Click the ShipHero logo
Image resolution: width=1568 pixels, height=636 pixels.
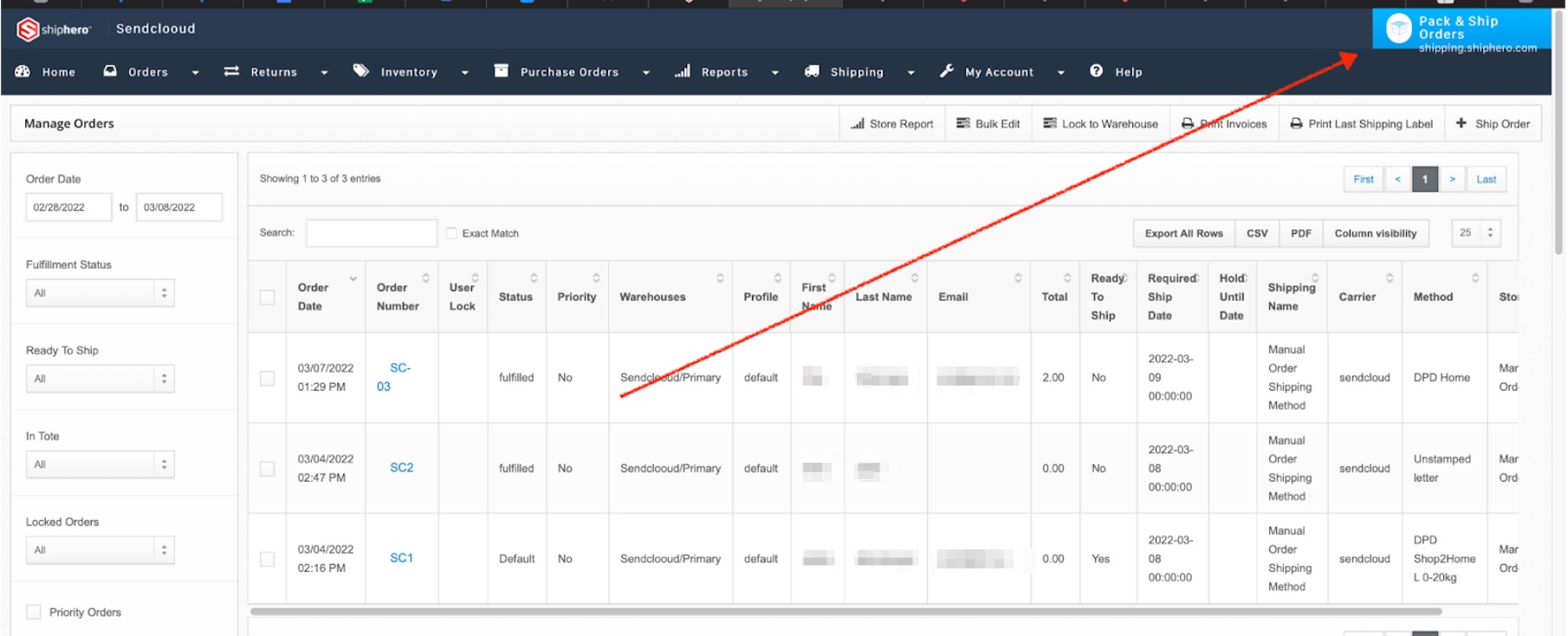54,29
